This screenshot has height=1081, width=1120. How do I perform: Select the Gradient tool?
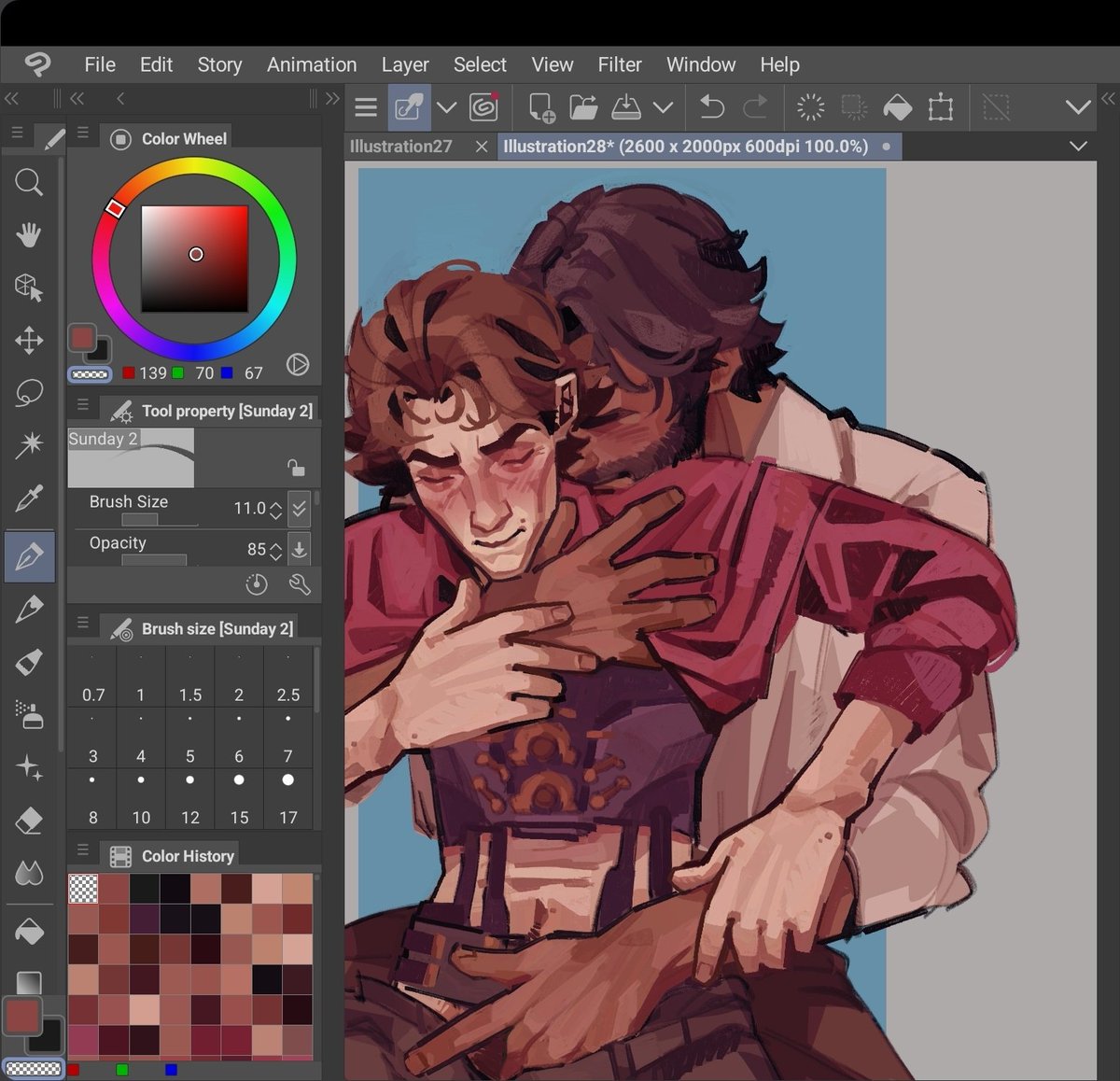29,982
